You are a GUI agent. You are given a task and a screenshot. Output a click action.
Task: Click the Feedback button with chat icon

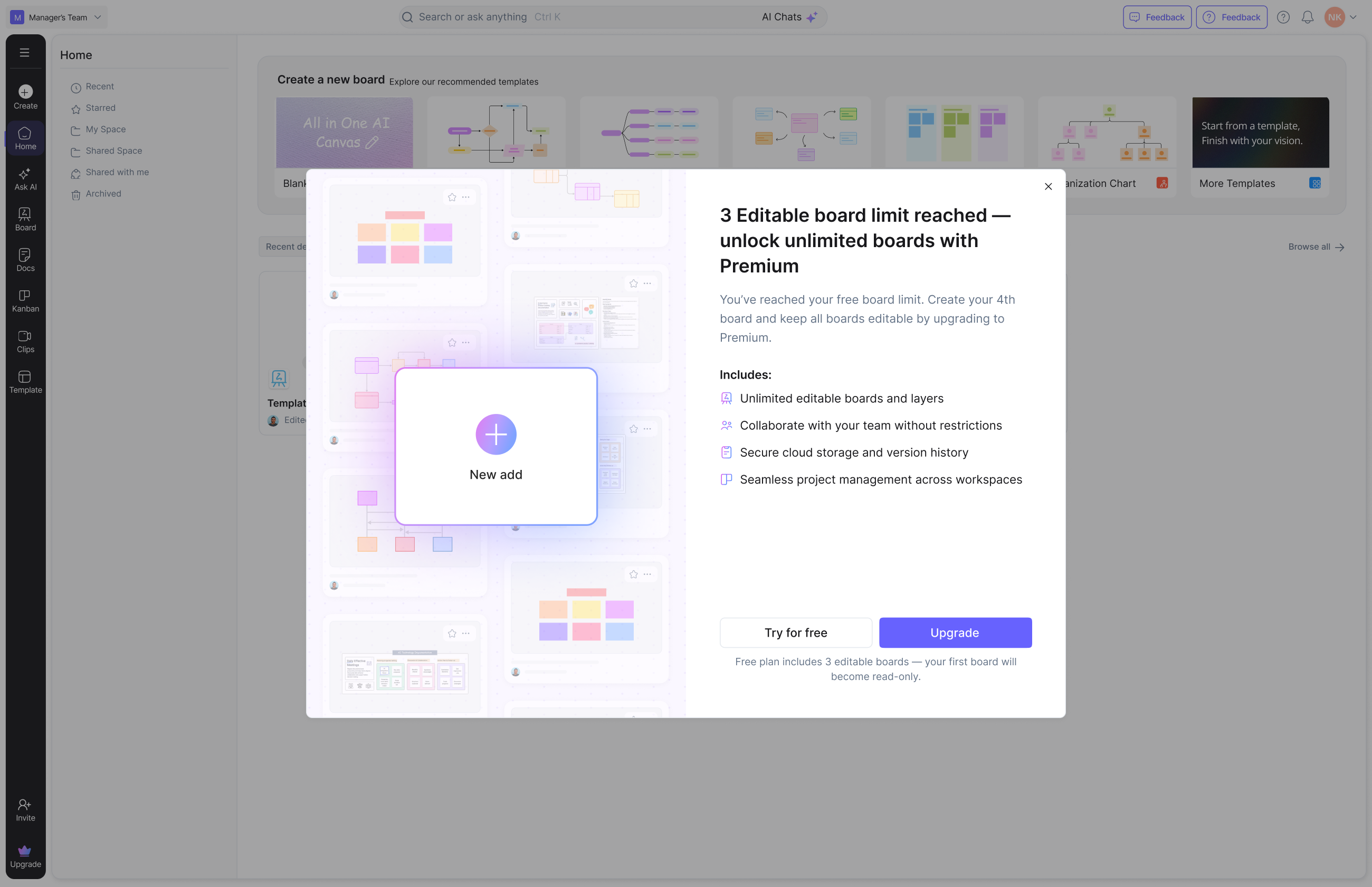click(x=1157, y=17)
